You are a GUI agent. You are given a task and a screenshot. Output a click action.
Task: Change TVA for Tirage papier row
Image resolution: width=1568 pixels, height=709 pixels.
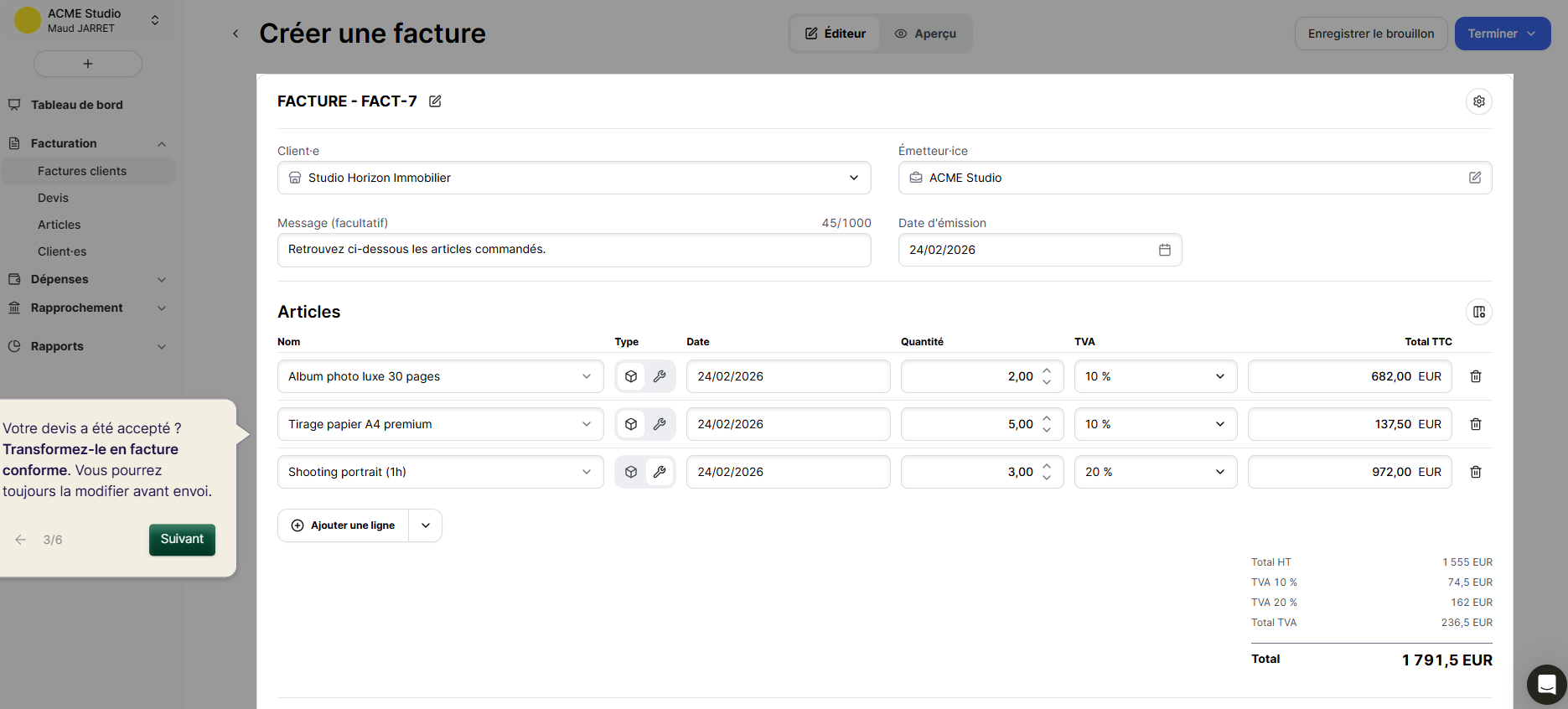[1156, 424]
